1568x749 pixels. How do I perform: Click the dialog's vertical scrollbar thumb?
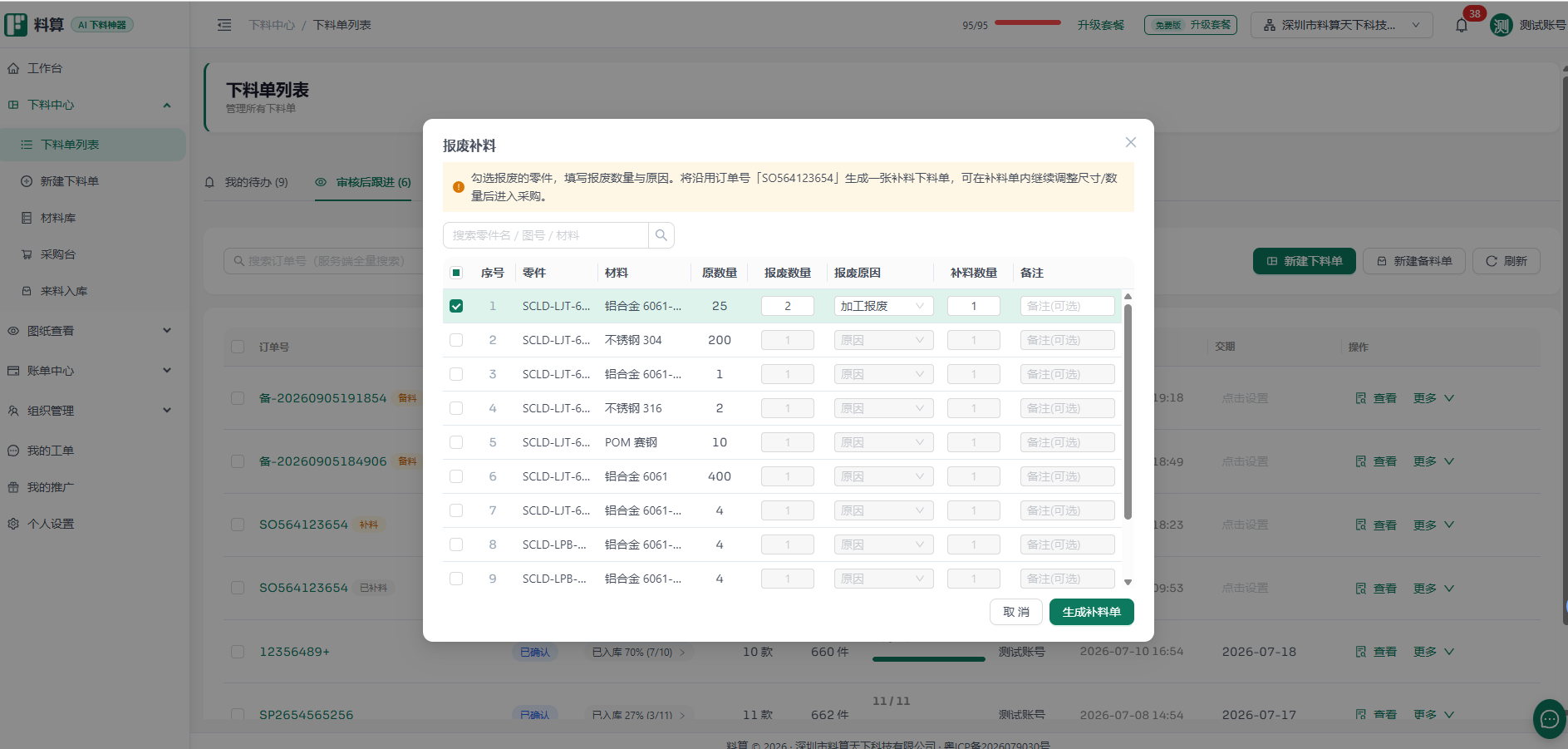coord(1128,411)
